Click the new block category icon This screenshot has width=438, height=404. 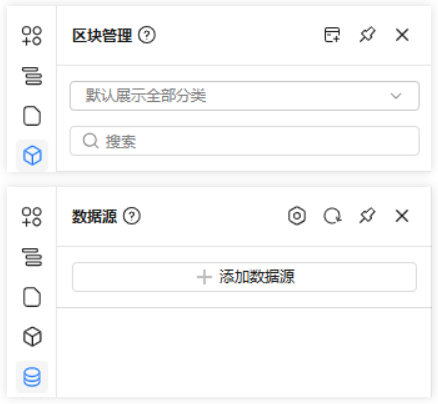click(332, 35)
